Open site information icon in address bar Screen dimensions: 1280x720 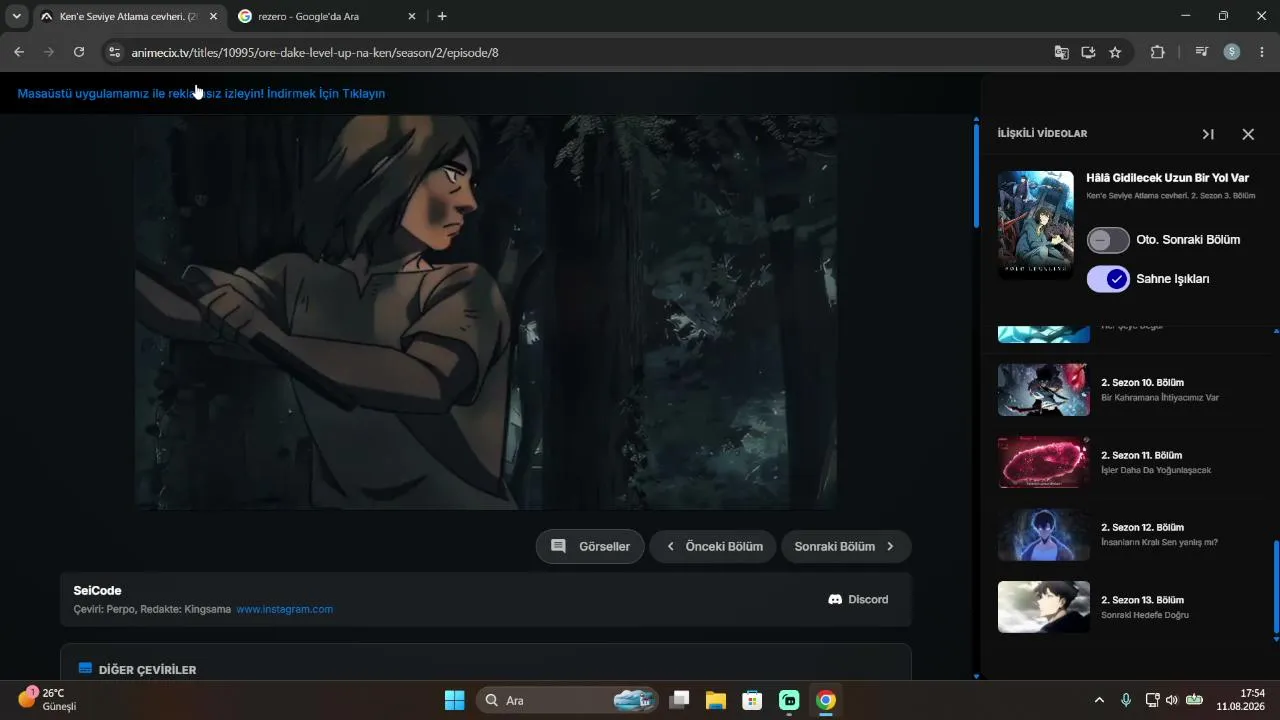pos(114,52)
